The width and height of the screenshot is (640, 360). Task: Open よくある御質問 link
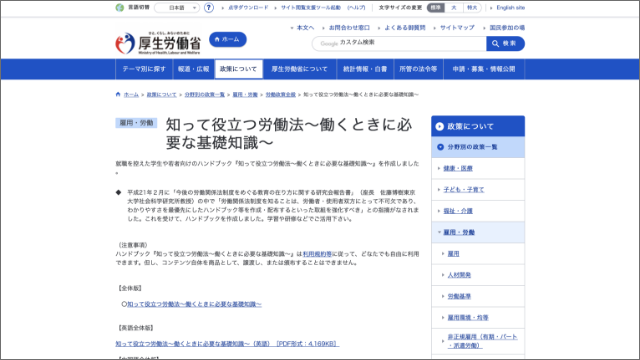405,28
